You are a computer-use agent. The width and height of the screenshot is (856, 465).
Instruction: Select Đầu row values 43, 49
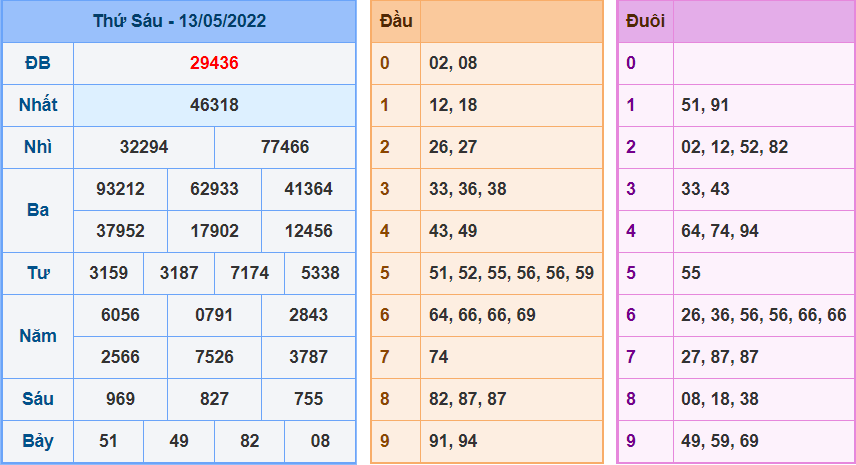pyautogui.click(x=453, y=231)
